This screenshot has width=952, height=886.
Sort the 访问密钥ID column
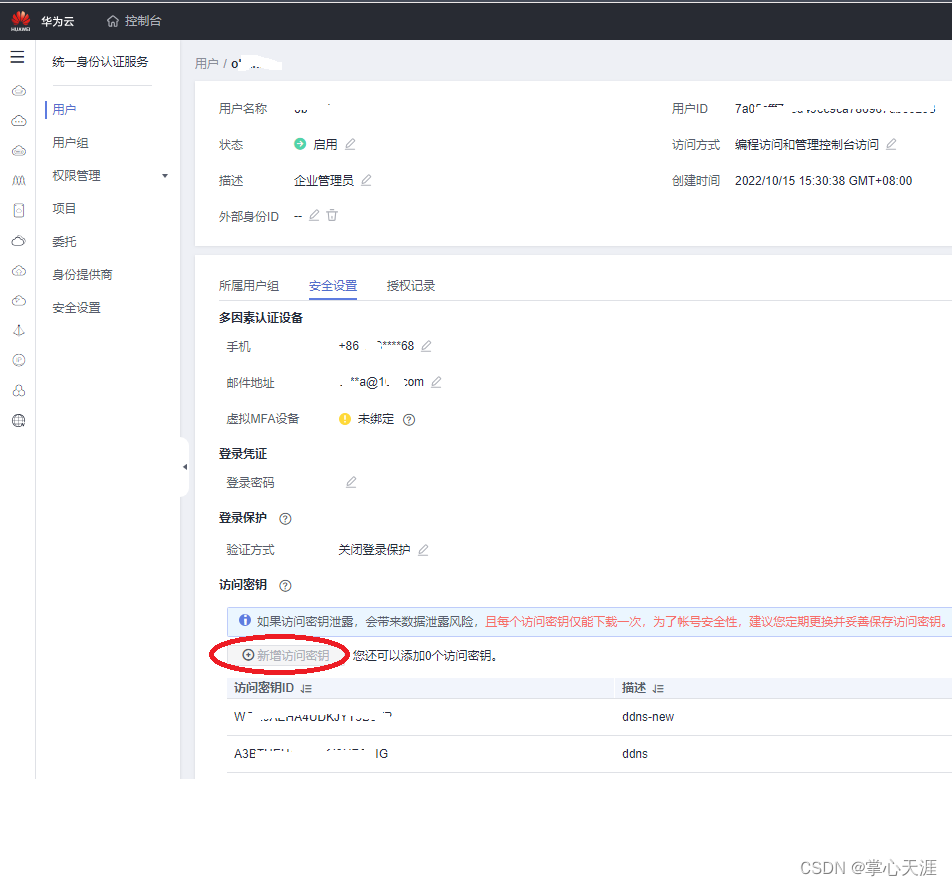pos(307,687)
